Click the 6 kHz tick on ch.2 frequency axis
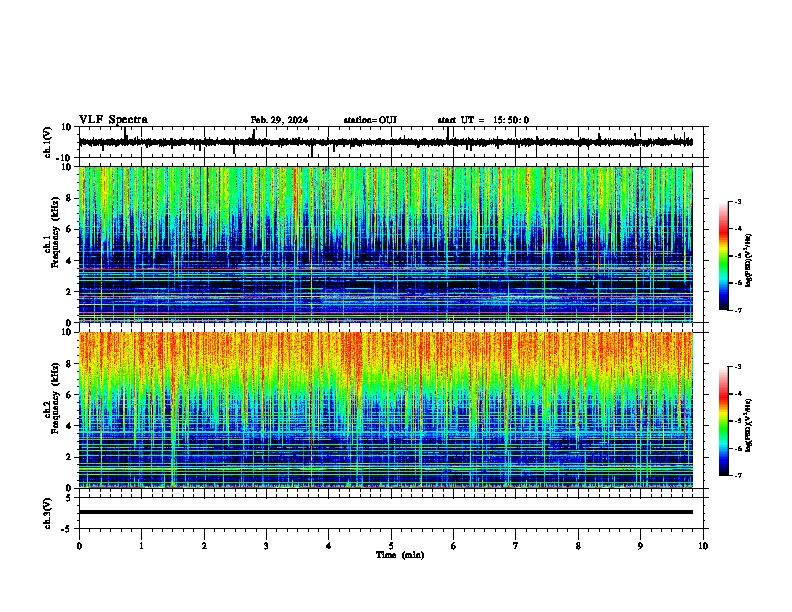 69,395
